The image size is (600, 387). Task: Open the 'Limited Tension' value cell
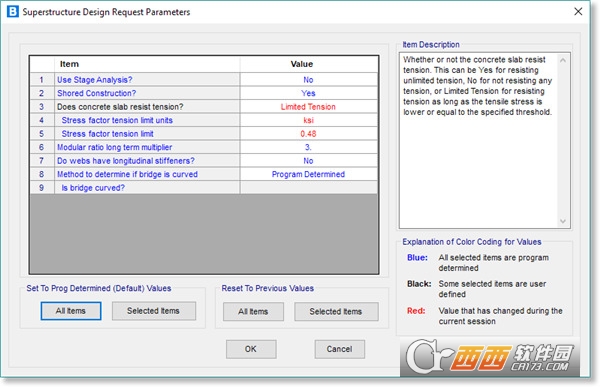pos(309,107)
